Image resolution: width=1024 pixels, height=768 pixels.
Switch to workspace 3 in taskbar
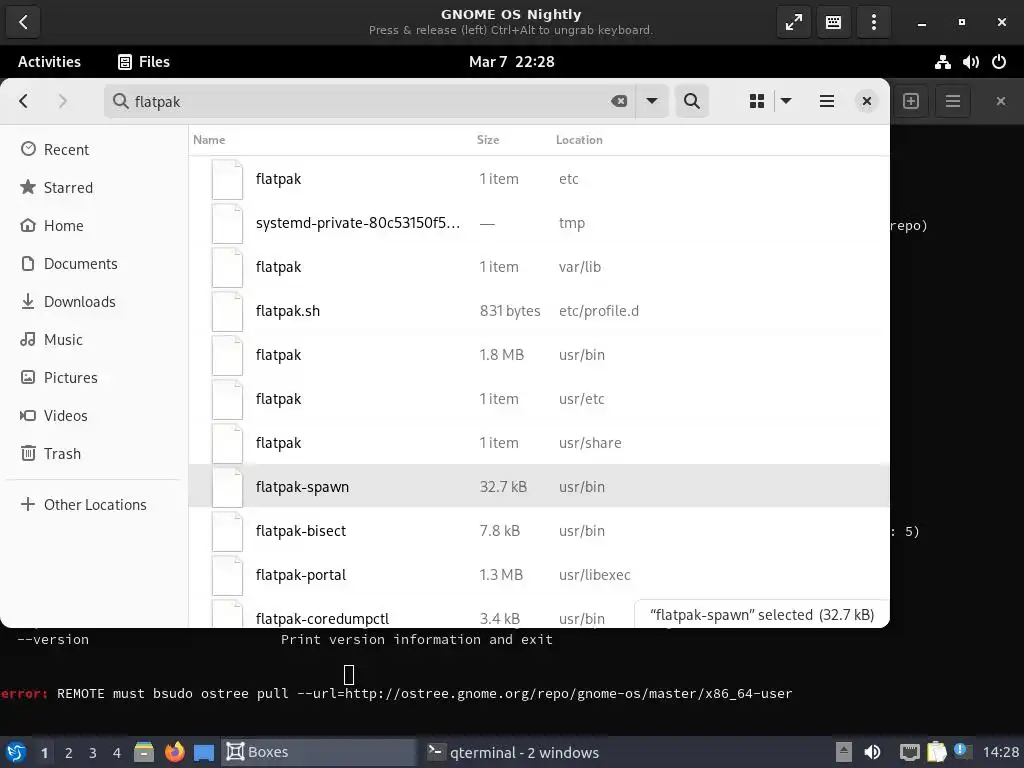coord(93,753)
